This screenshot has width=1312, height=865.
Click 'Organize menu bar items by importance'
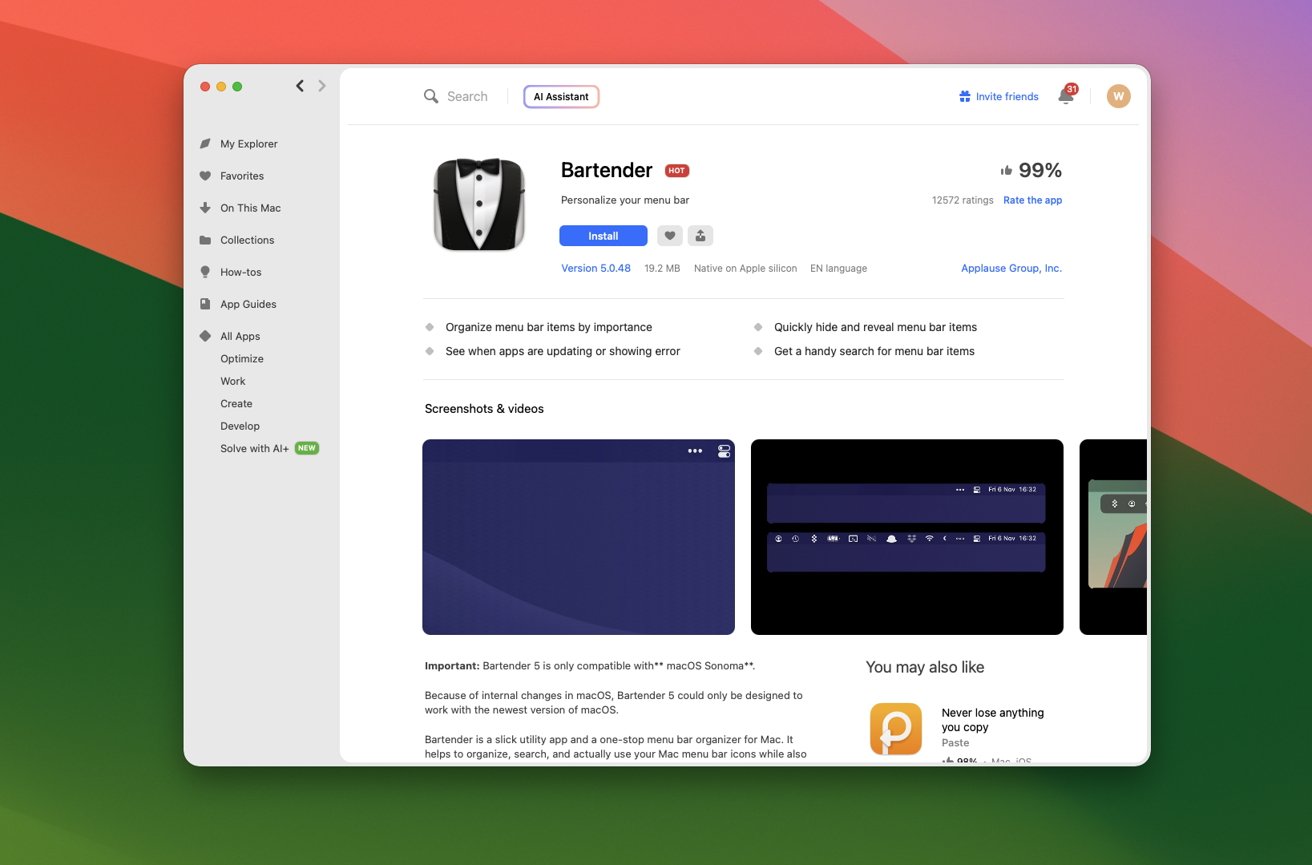point(549,327)
